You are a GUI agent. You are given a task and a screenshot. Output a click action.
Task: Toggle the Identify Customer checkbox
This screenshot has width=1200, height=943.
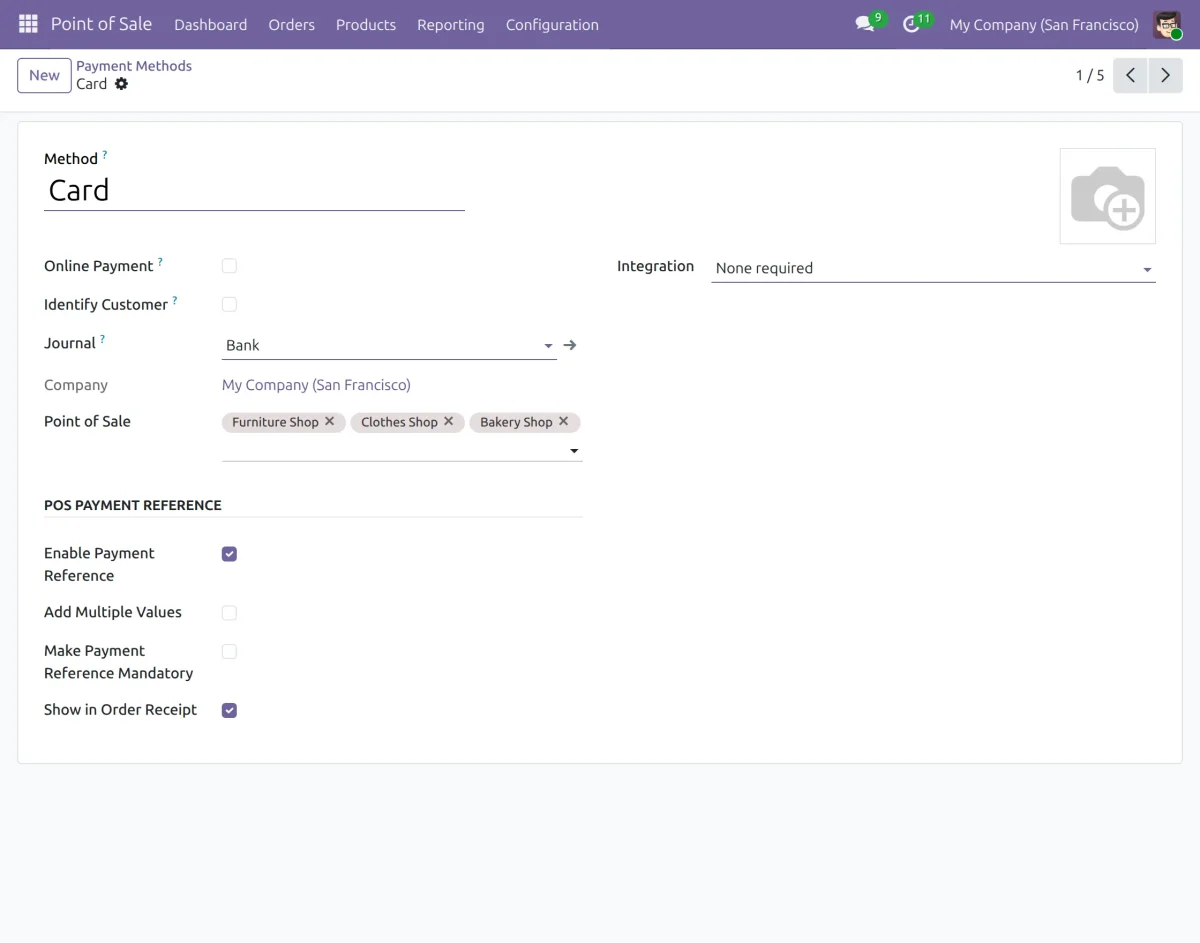229,304
